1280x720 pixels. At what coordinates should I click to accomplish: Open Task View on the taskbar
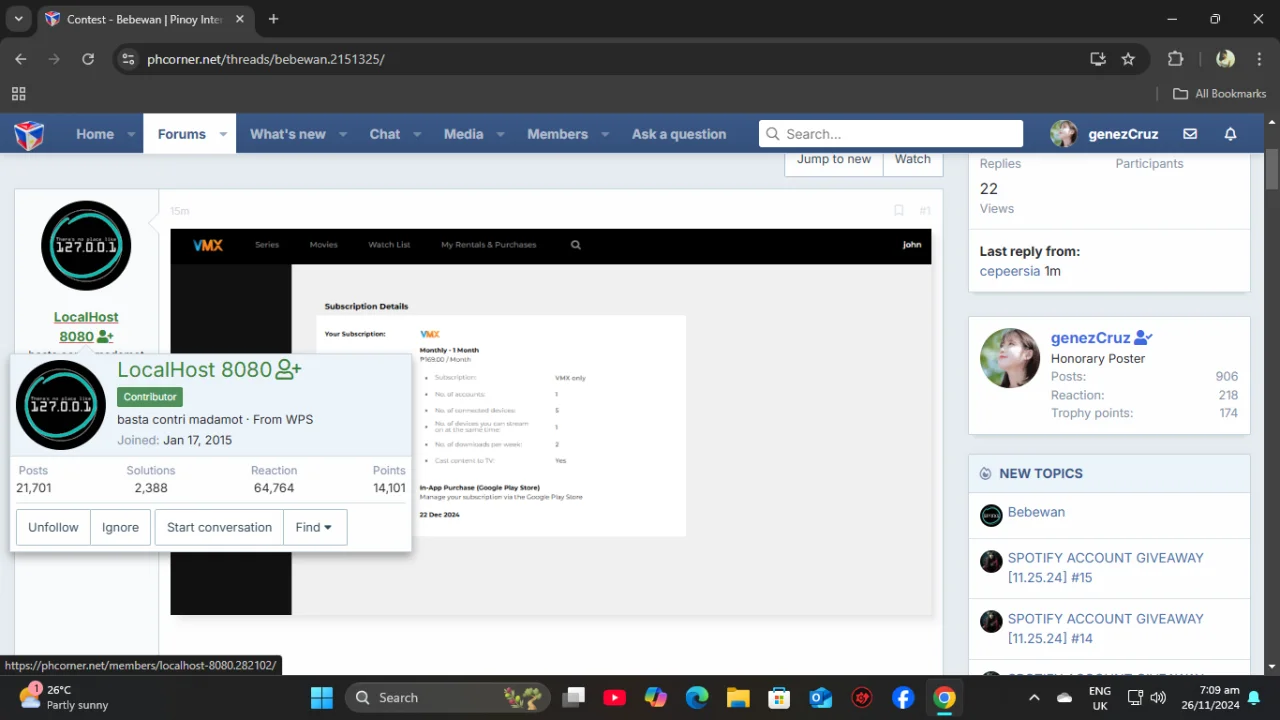pos(573,698)
